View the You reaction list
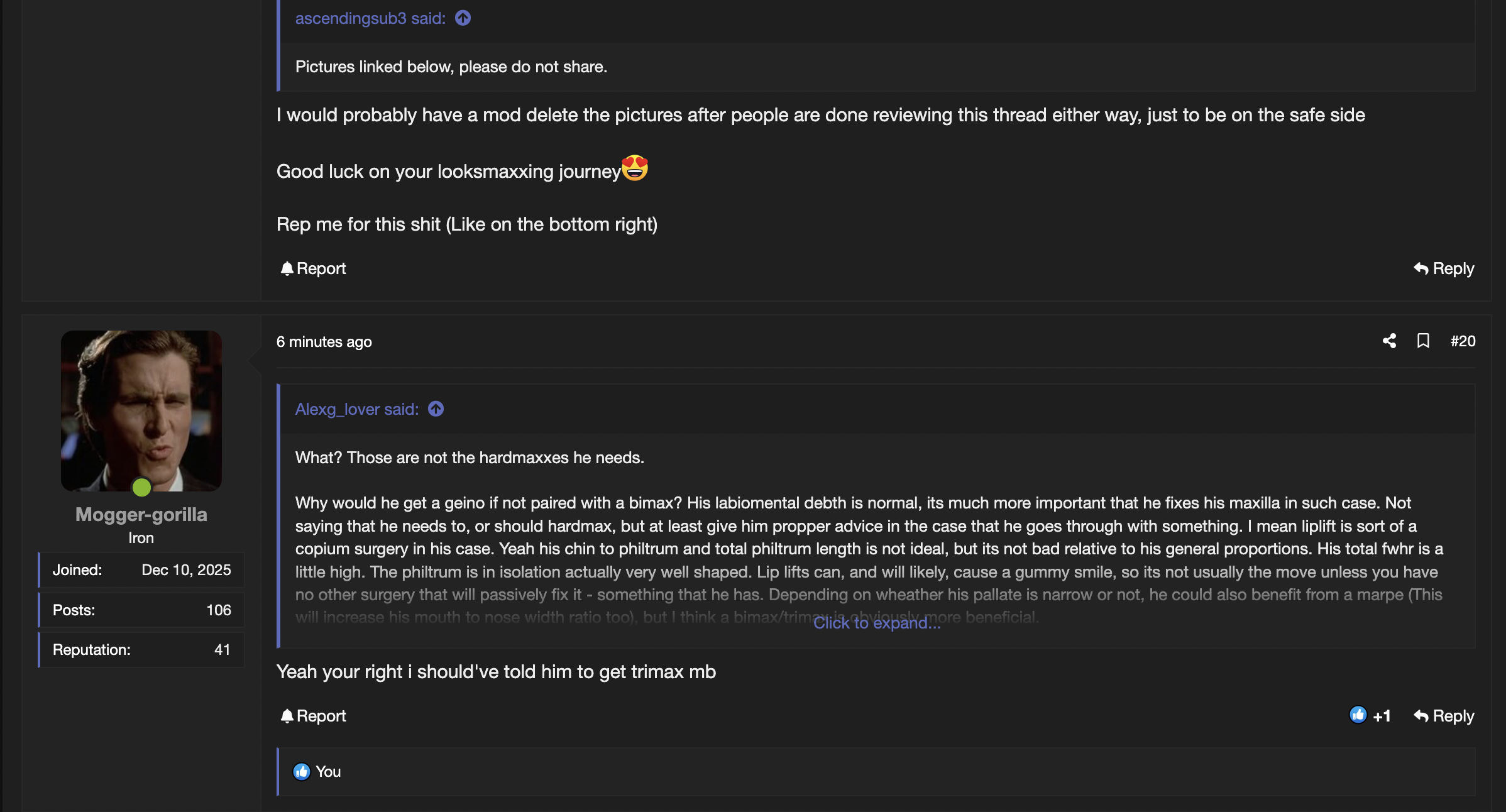 coord(327,772)
